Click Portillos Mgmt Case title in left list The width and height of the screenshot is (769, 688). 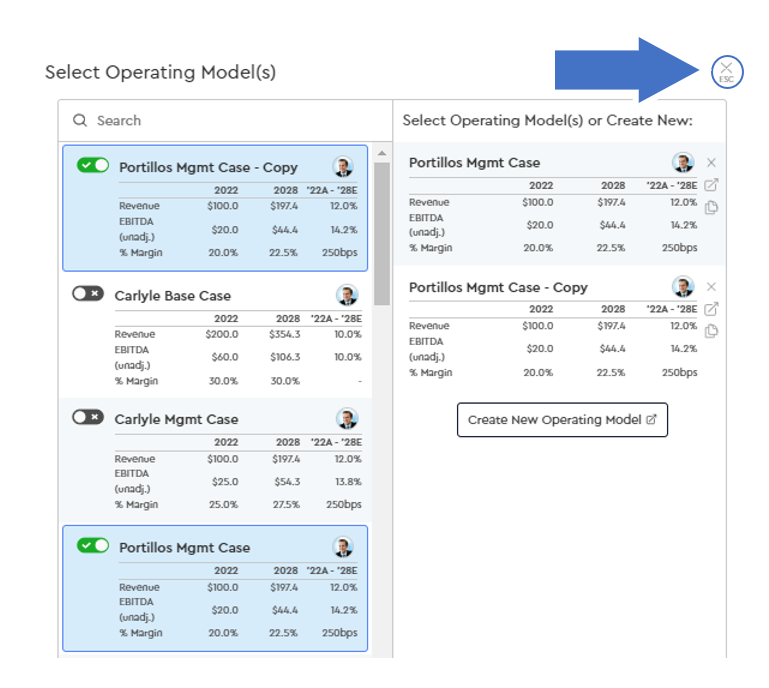coord(184,547)
